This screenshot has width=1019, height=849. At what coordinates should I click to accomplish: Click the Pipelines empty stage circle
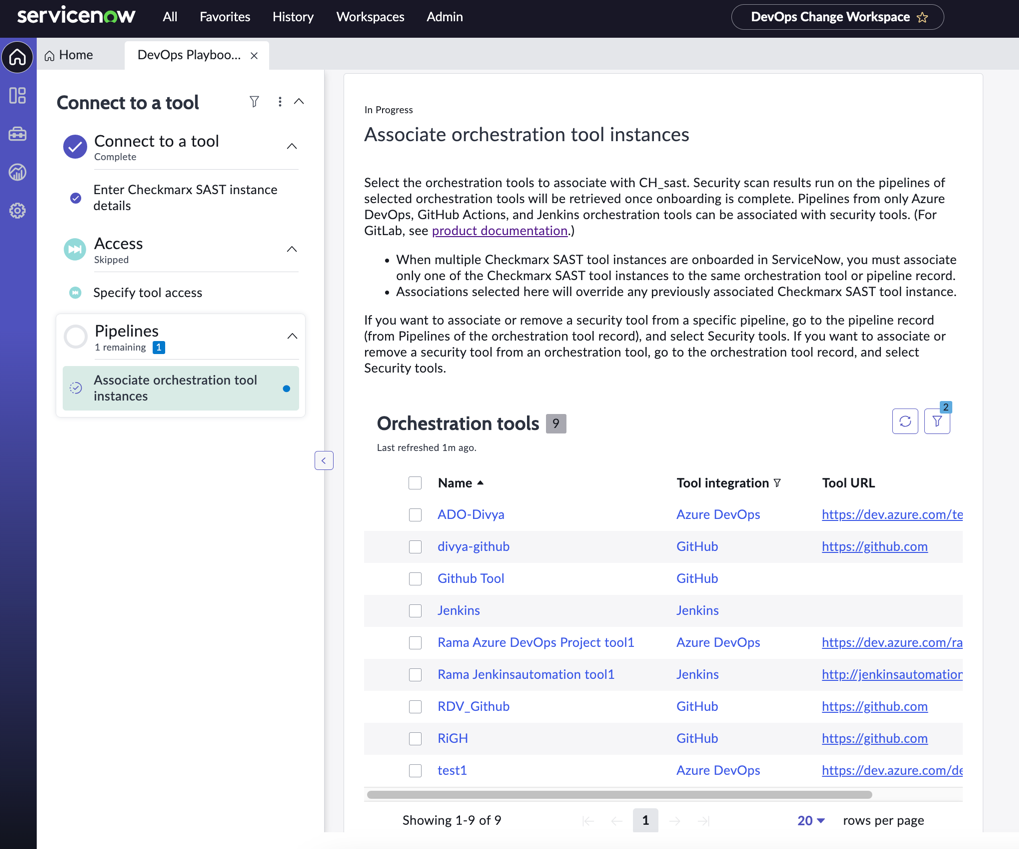click(75, 337)
